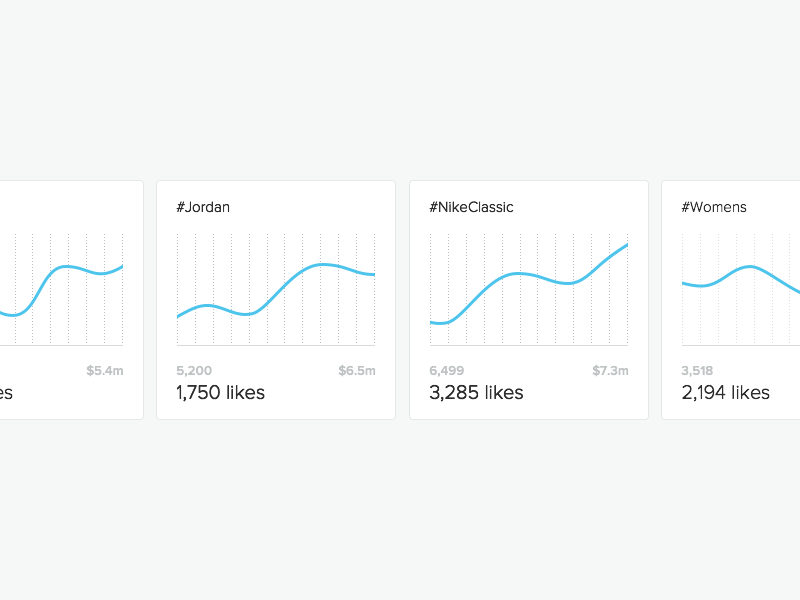Click the rising endpoint of the #NikeClassic chart
The width and height of the screenshot is (800, 600).
point(629,244)
